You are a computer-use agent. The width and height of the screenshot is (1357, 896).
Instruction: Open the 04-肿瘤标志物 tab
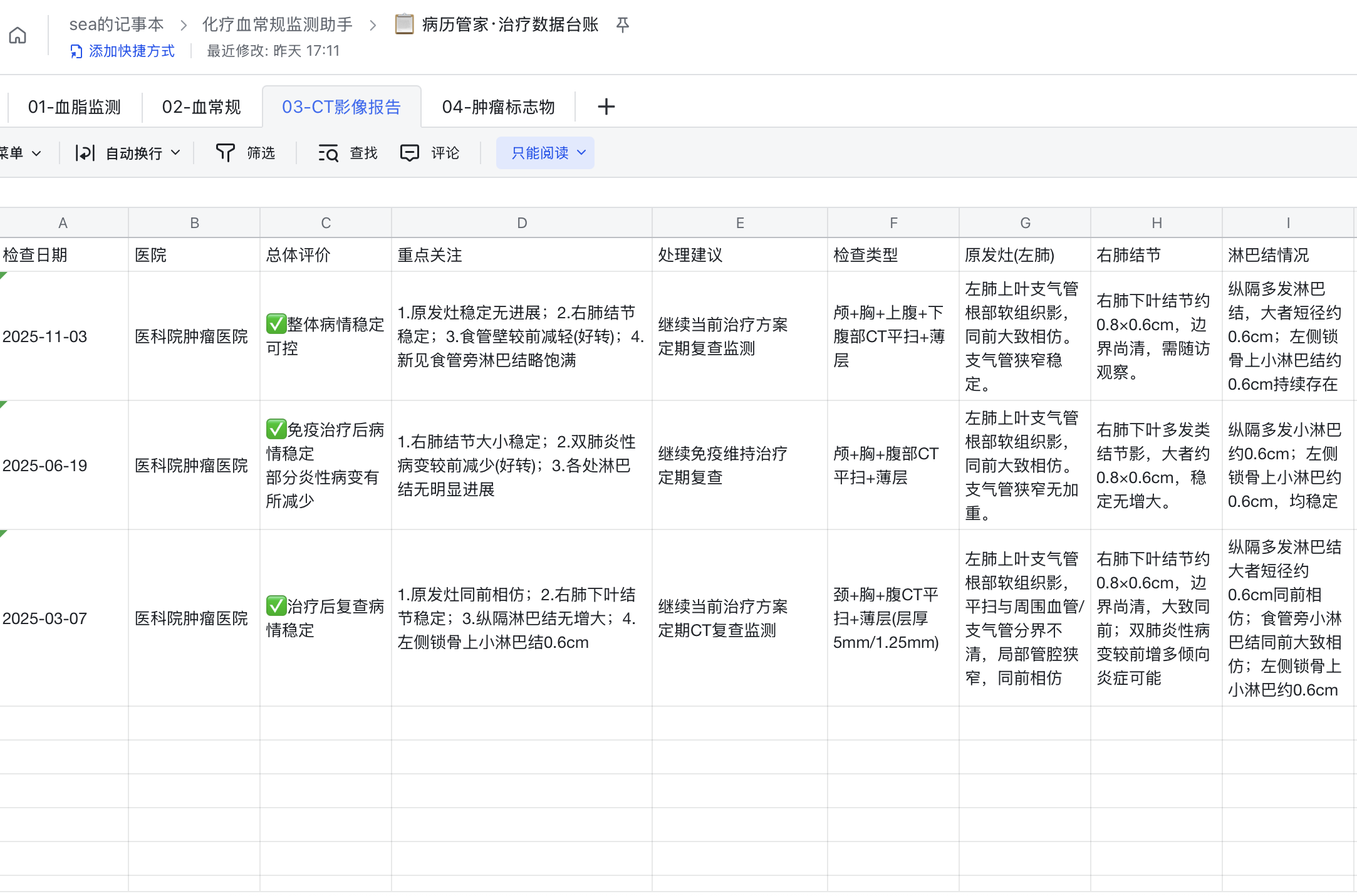[498, 107]
